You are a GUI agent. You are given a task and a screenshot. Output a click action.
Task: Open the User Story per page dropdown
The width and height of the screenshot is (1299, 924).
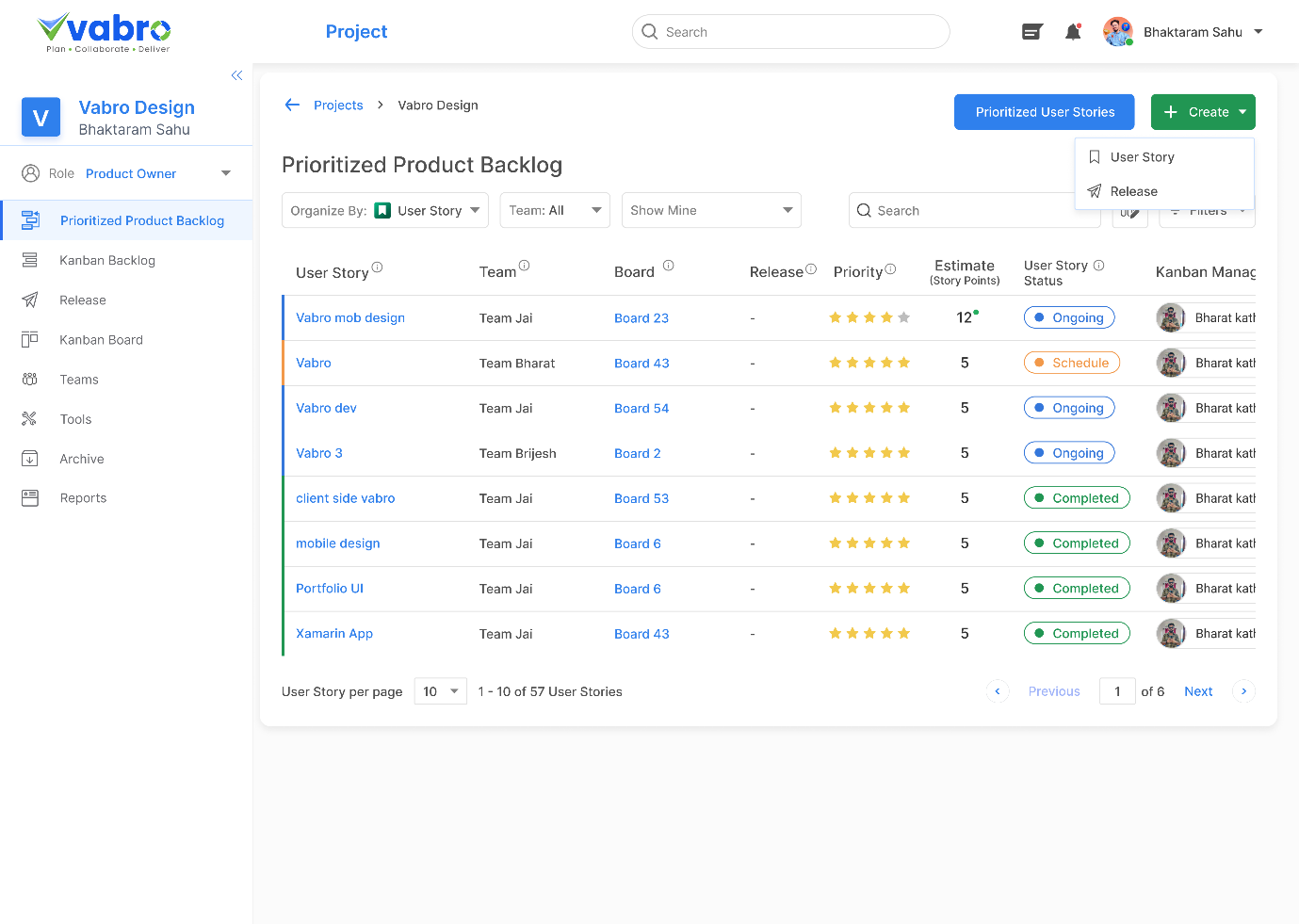point(441,691)
